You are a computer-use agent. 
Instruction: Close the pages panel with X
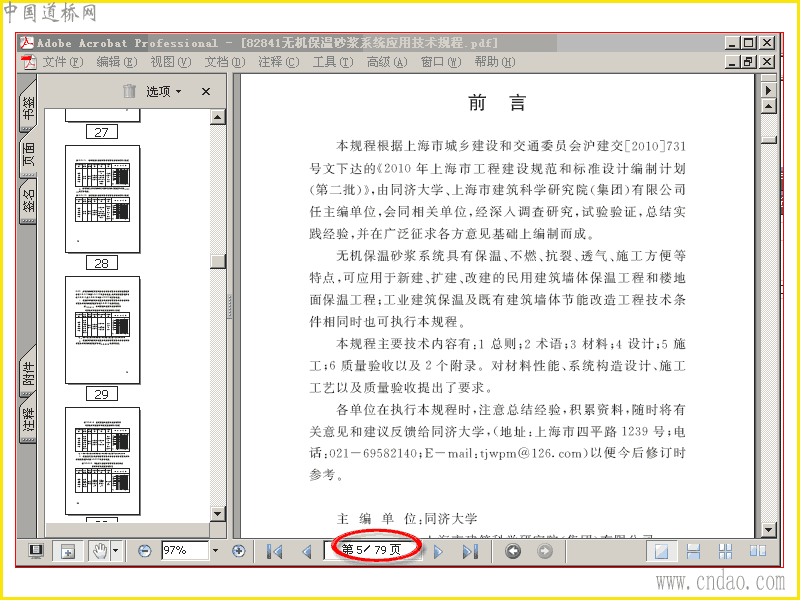206,92
